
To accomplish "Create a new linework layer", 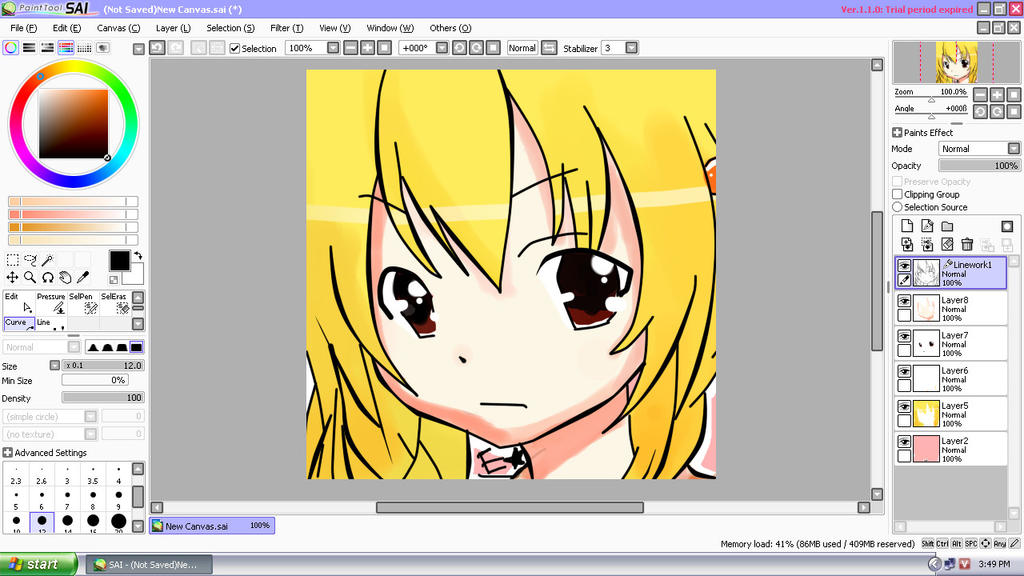I will tap(927, 226).
